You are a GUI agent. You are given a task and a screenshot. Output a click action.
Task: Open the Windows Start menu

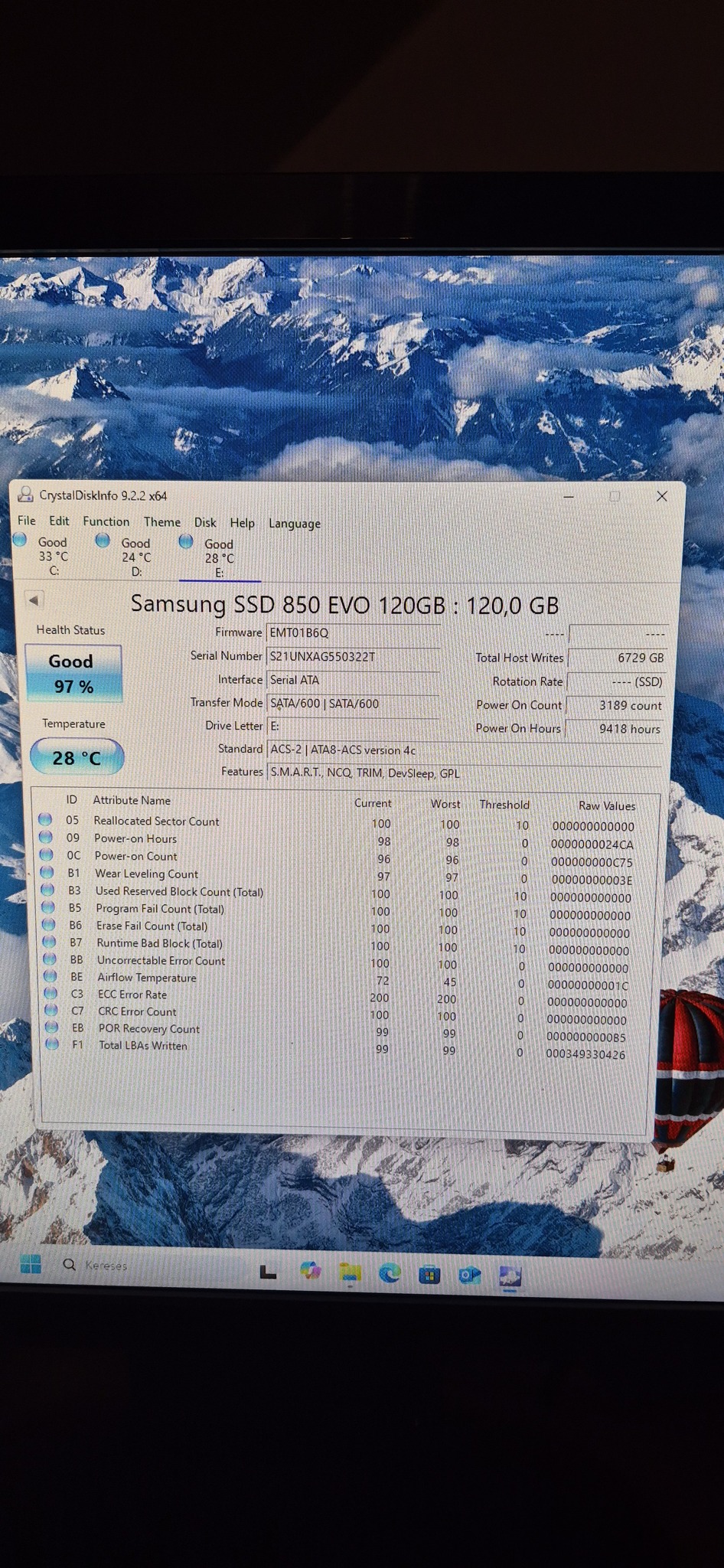coord(31,1264)
